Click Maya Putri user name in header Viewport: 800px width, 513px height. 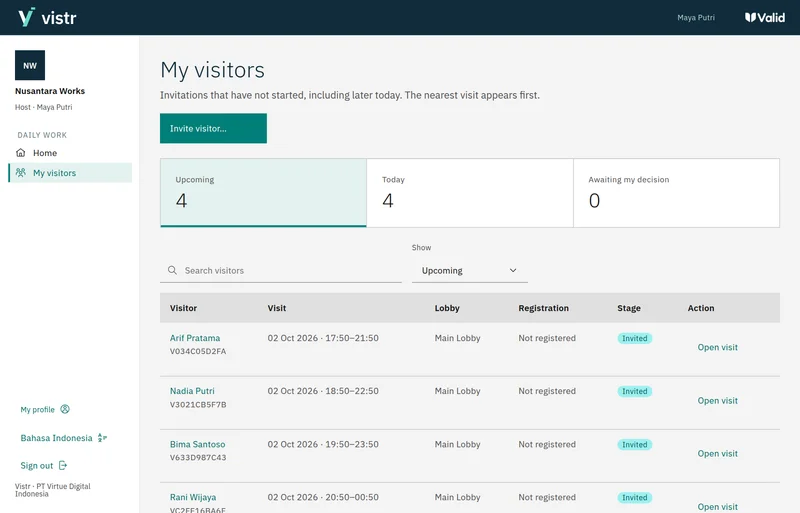[x=696, y=17]
